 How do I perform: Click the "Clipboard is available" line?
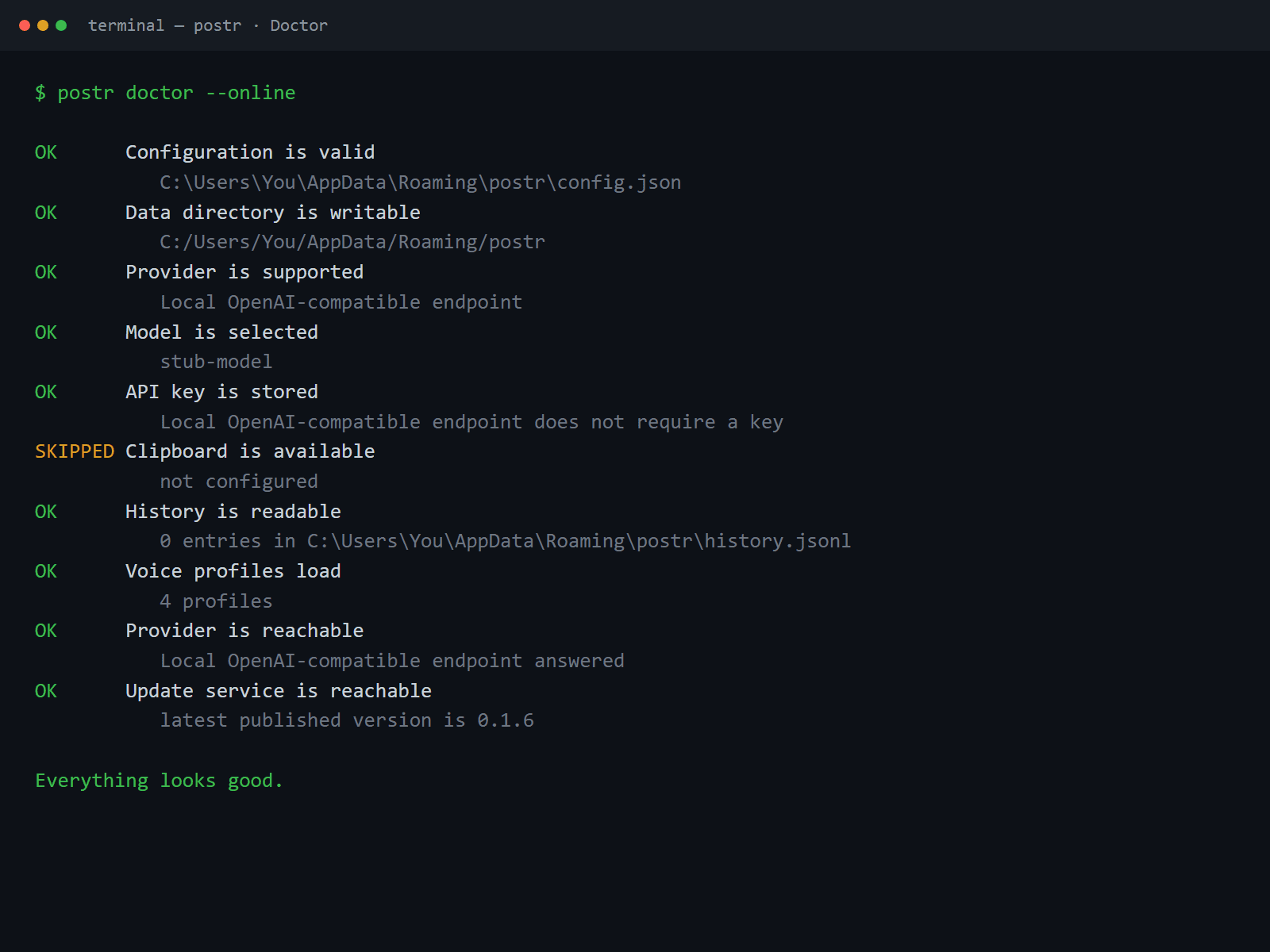[x=250, y=451]
